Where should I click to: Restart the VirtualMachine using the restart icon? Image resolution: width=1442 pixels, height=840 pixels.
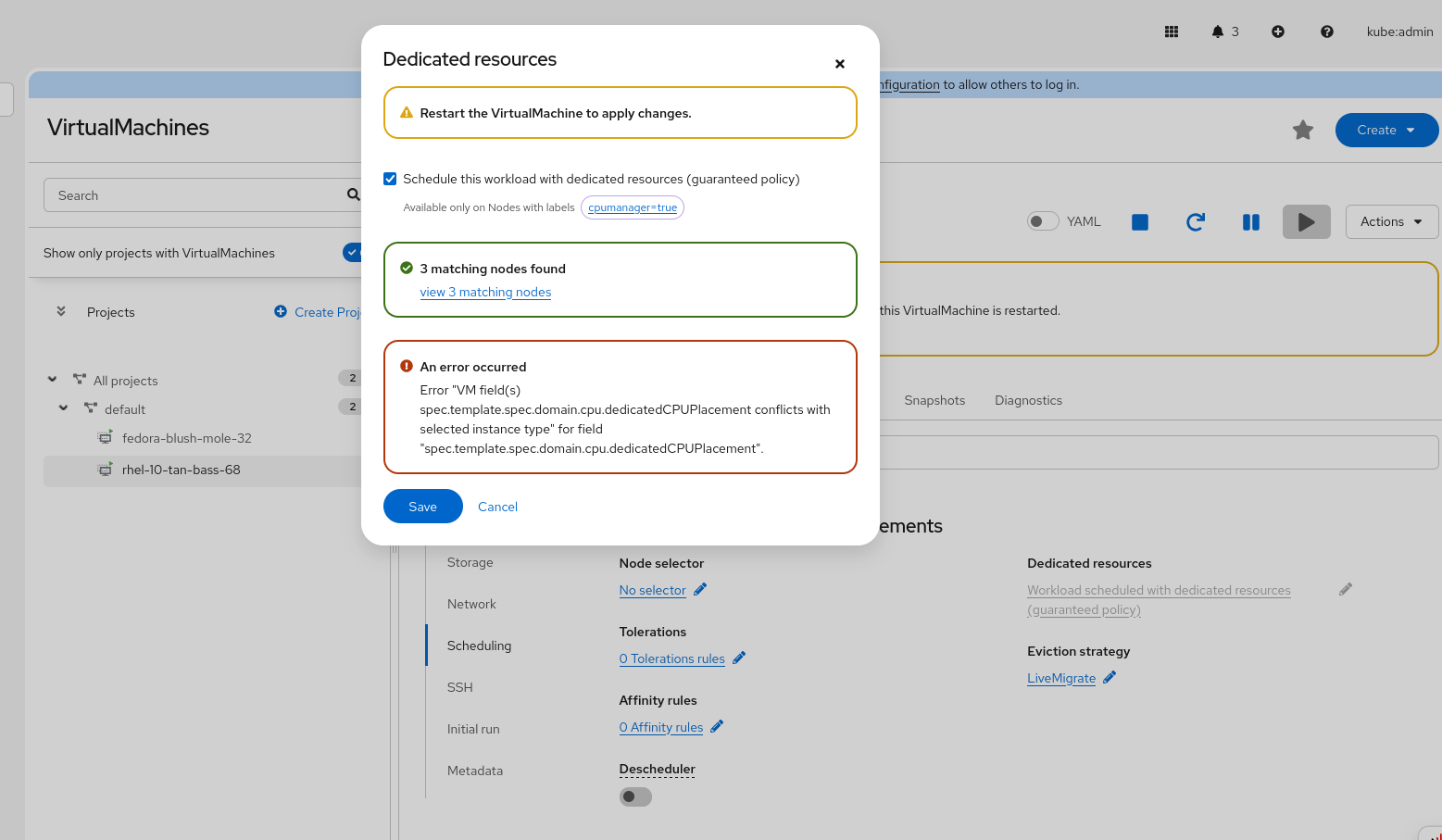point(1196,222)
